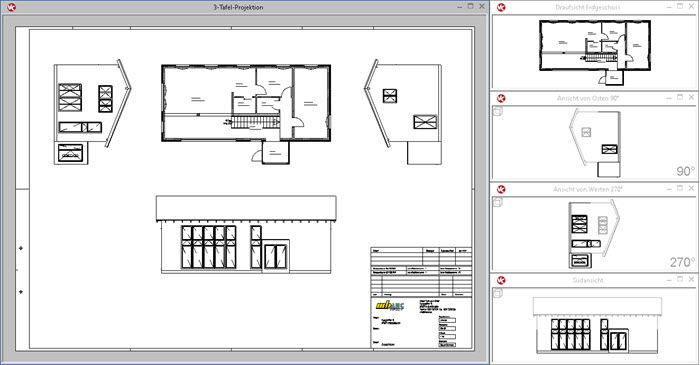The height and width of the screenshot is (365, 700).
Task: Click the view cube icon in Südansicht view
Action: coord(498,293)
